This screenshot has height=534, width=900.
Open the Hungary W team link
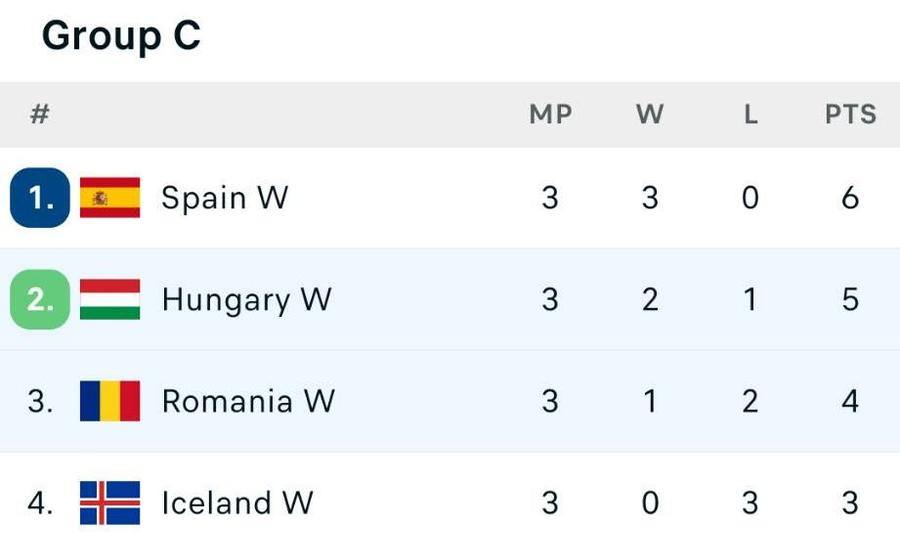pyautogui.click(x=246, y=300)
